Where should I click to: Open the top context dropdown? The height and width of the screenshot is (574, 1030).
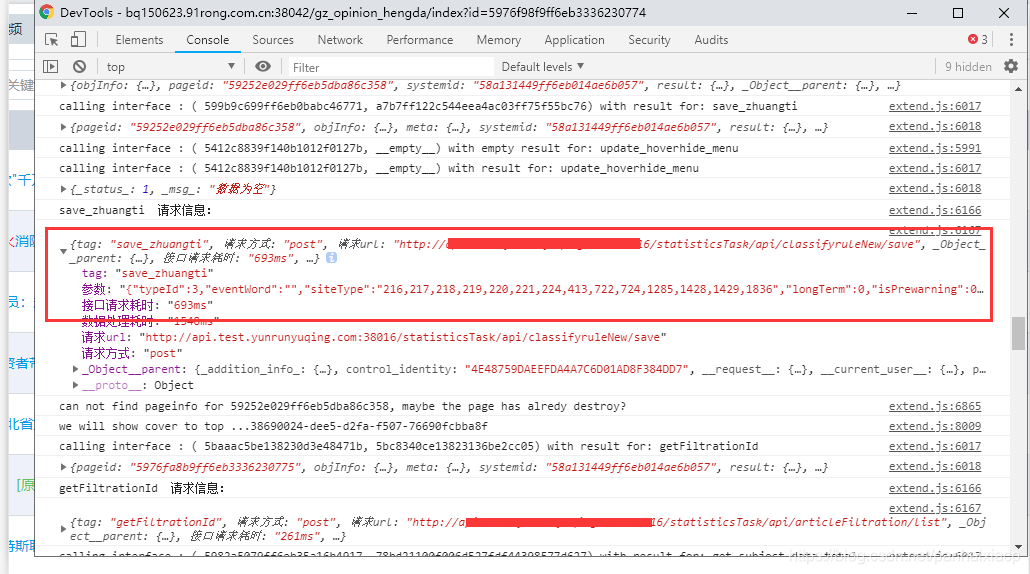[170, 66]
